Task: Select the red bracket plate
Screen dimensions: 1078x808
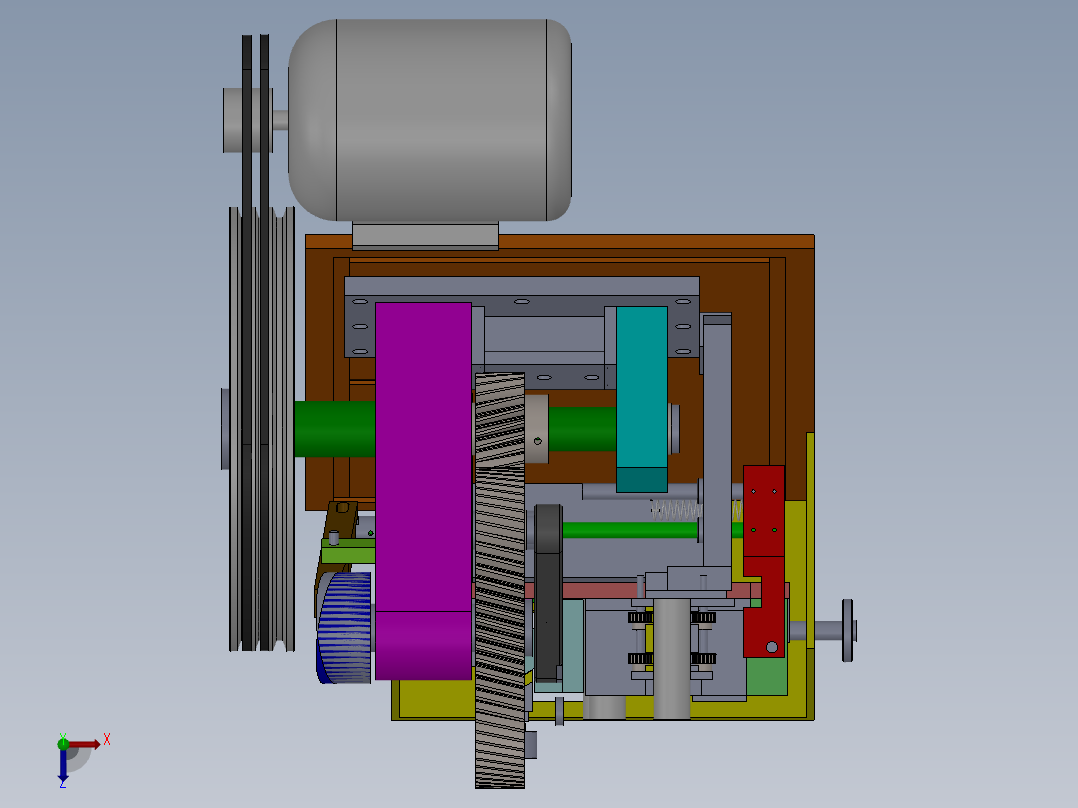Action: [764, 561]
